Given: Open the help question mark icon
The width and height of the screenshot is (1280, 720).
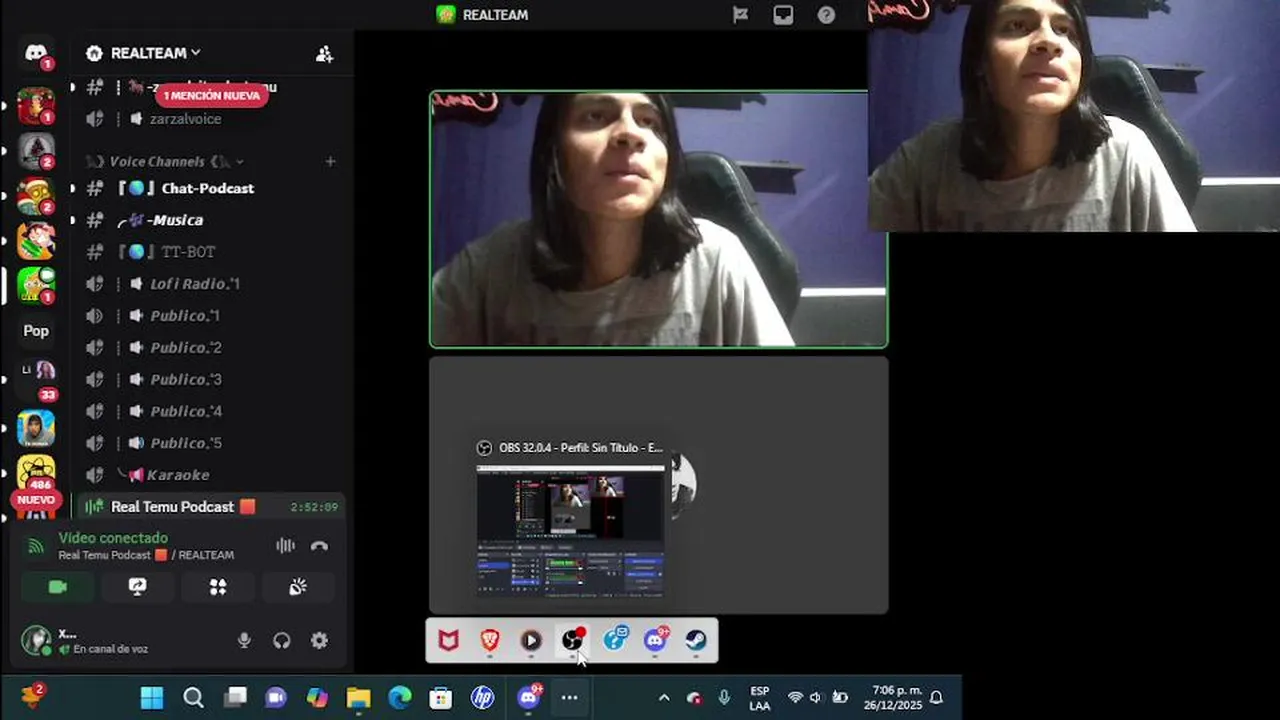Looking at the screenshot, I should 826,15.
